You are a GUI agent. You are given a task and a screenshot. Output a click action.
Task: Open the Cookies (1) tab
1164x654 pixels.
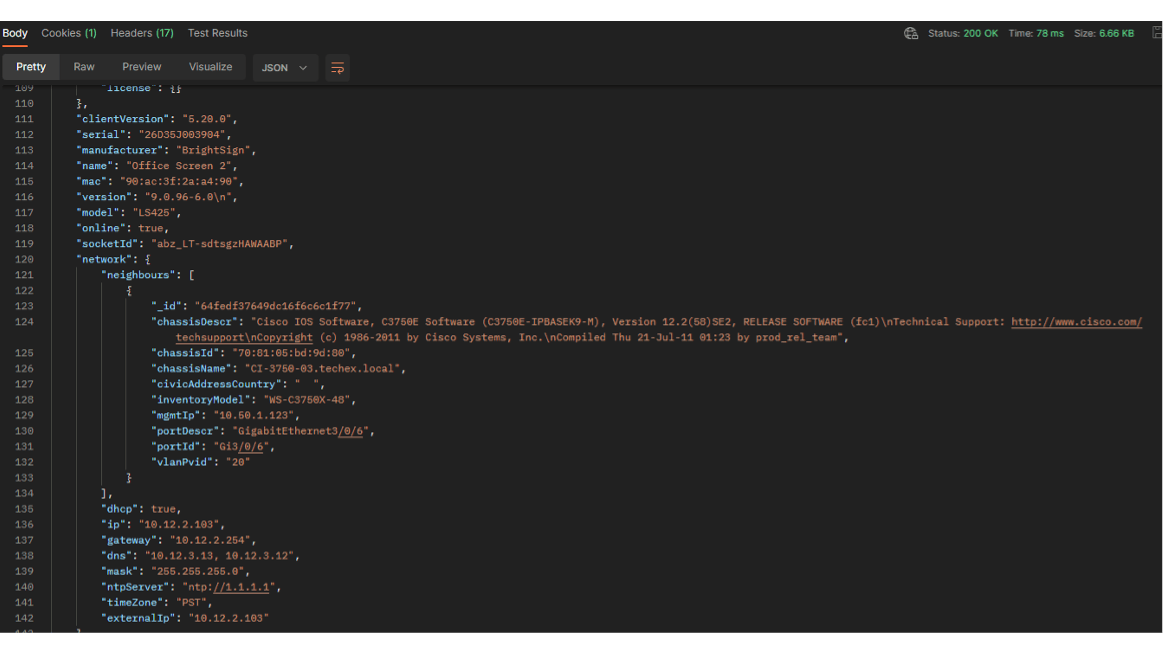tap(69, 33)
